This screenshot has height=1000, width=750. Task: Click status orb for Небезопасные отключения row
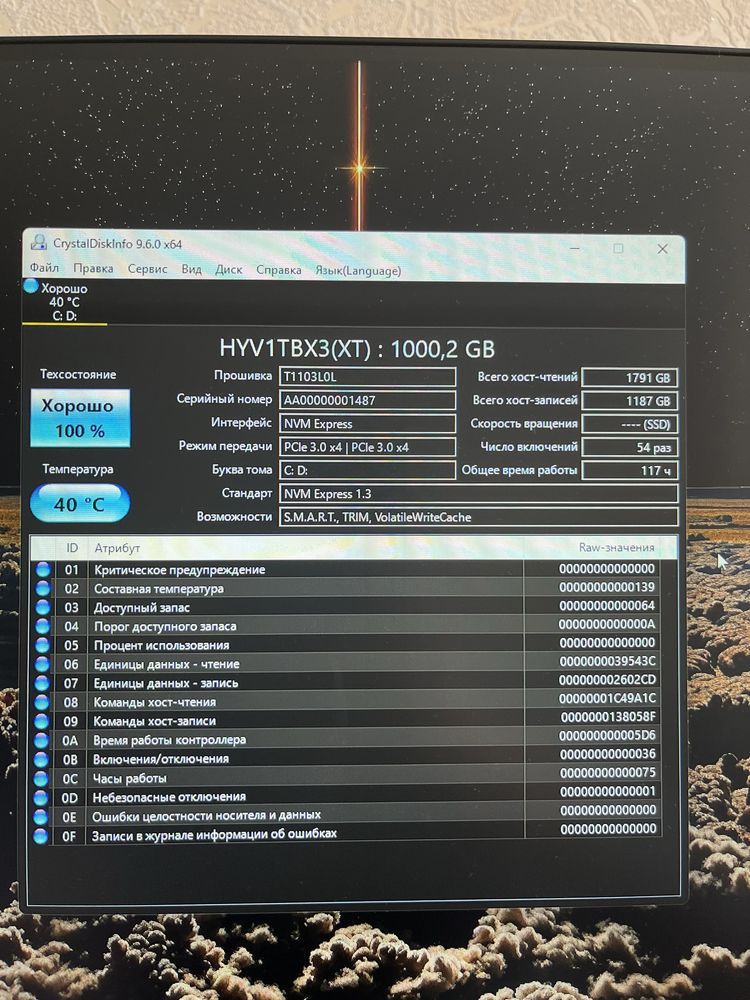pyautogui.click(x=41, y=798)
